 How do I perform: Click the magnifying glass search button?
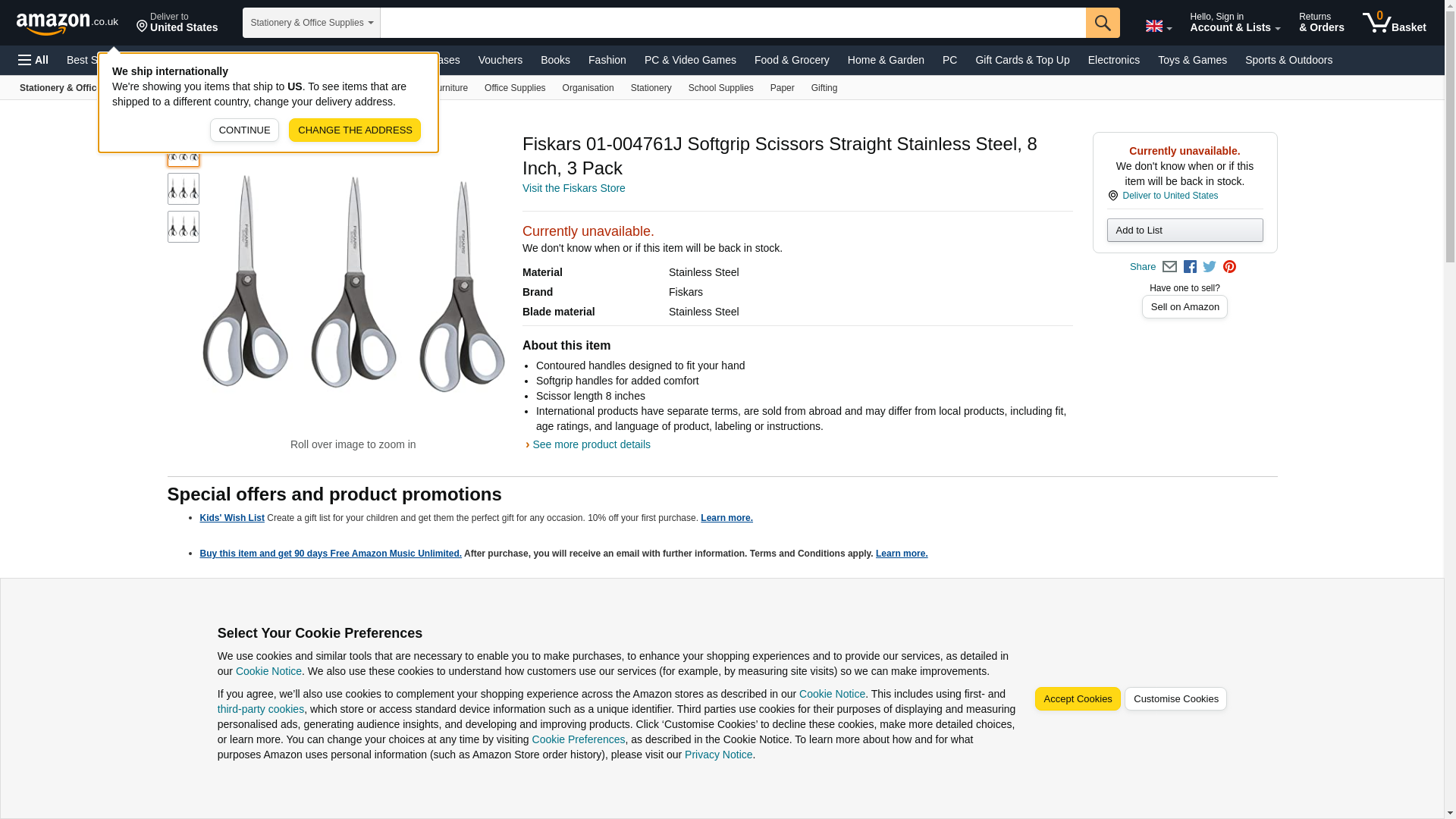[1102, 23]
